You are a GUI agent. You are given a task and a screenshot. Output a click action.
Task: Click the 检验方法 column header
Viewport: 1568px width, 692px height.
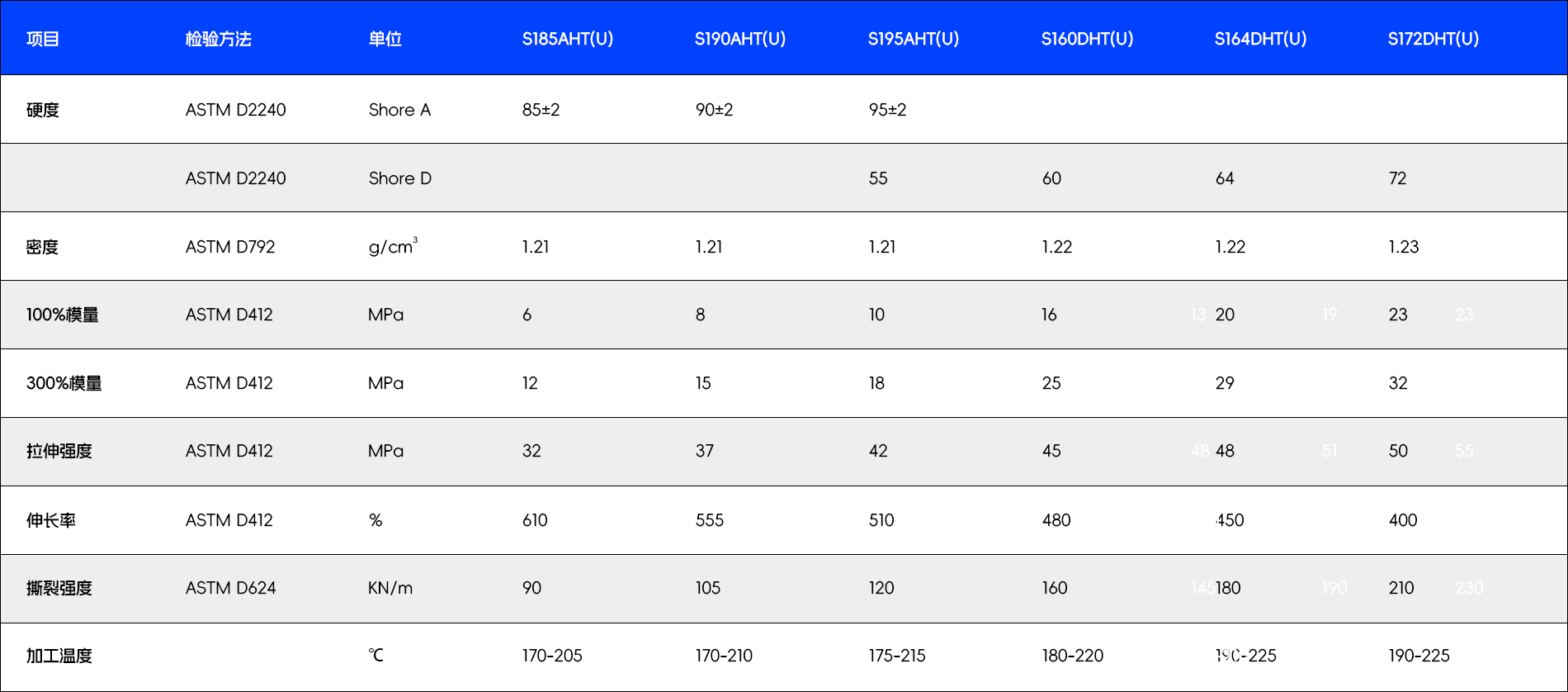point(218,39)
